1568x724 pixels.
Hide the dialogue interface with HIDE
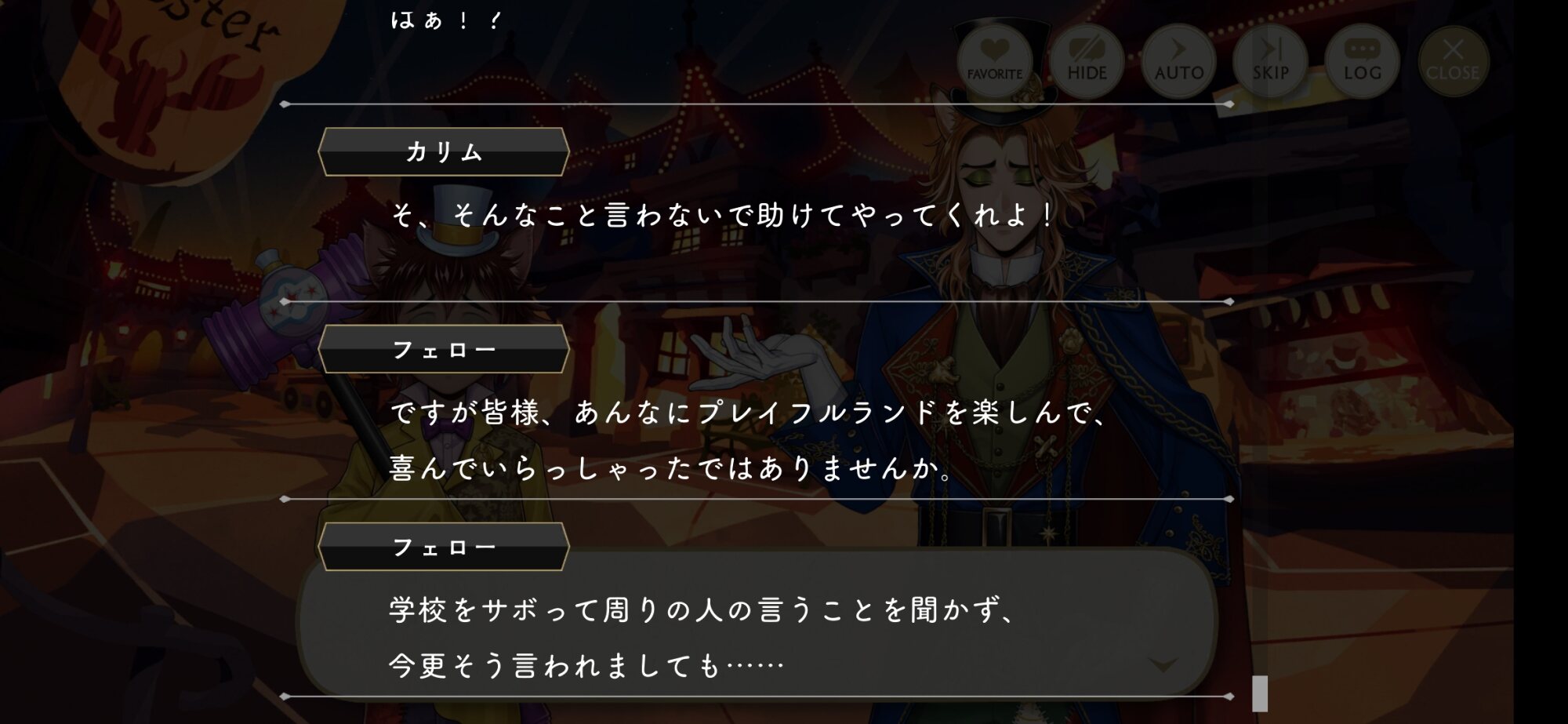[x=1087, y=60]
